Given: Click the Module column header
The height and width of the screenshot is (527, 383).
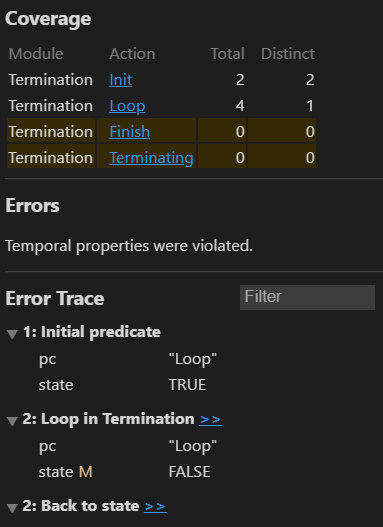Looking at the screenshot, I should 36,54.
